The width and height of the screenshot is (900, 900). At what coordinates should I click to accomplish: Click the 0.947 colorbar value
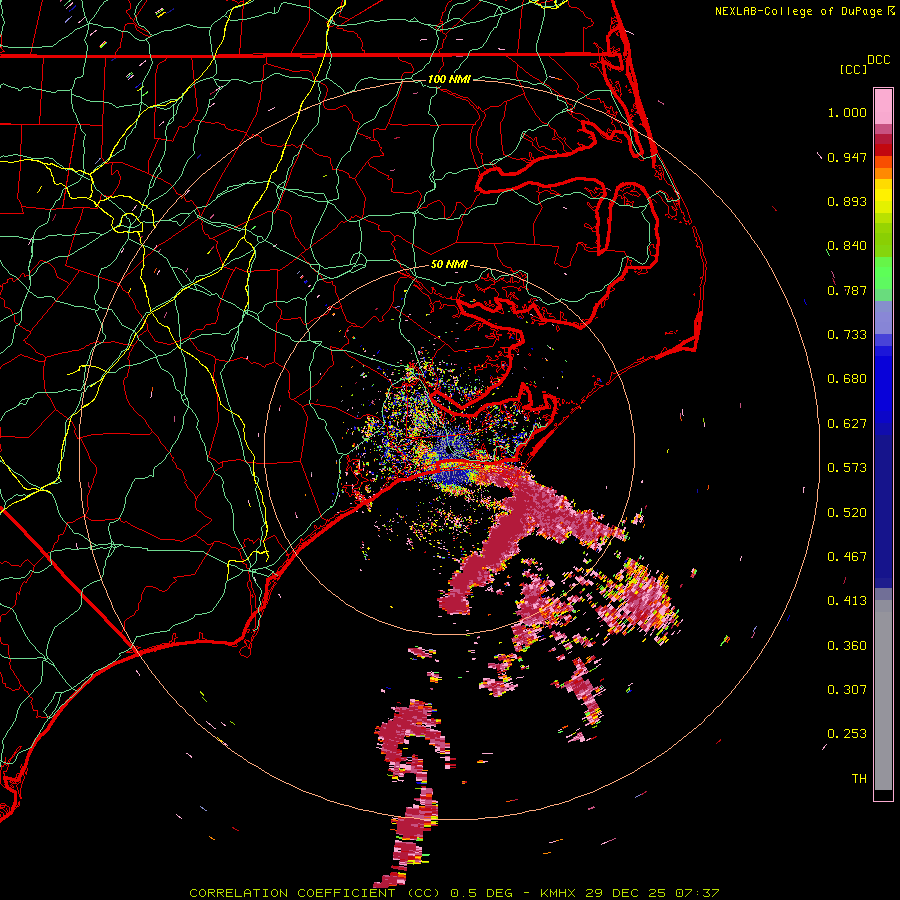click(x=847, y=157)
